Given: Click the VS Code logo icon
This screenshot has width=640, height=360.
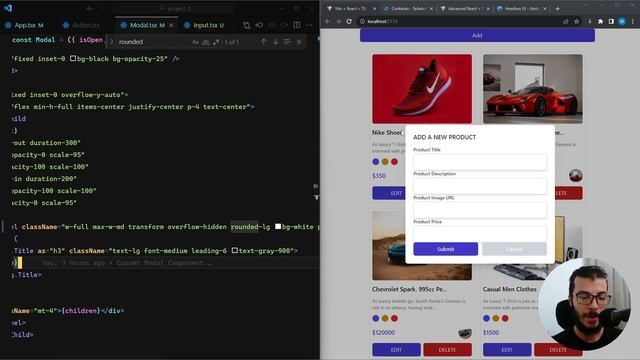Looking at the screenshot, I should [x=8, y=8].
